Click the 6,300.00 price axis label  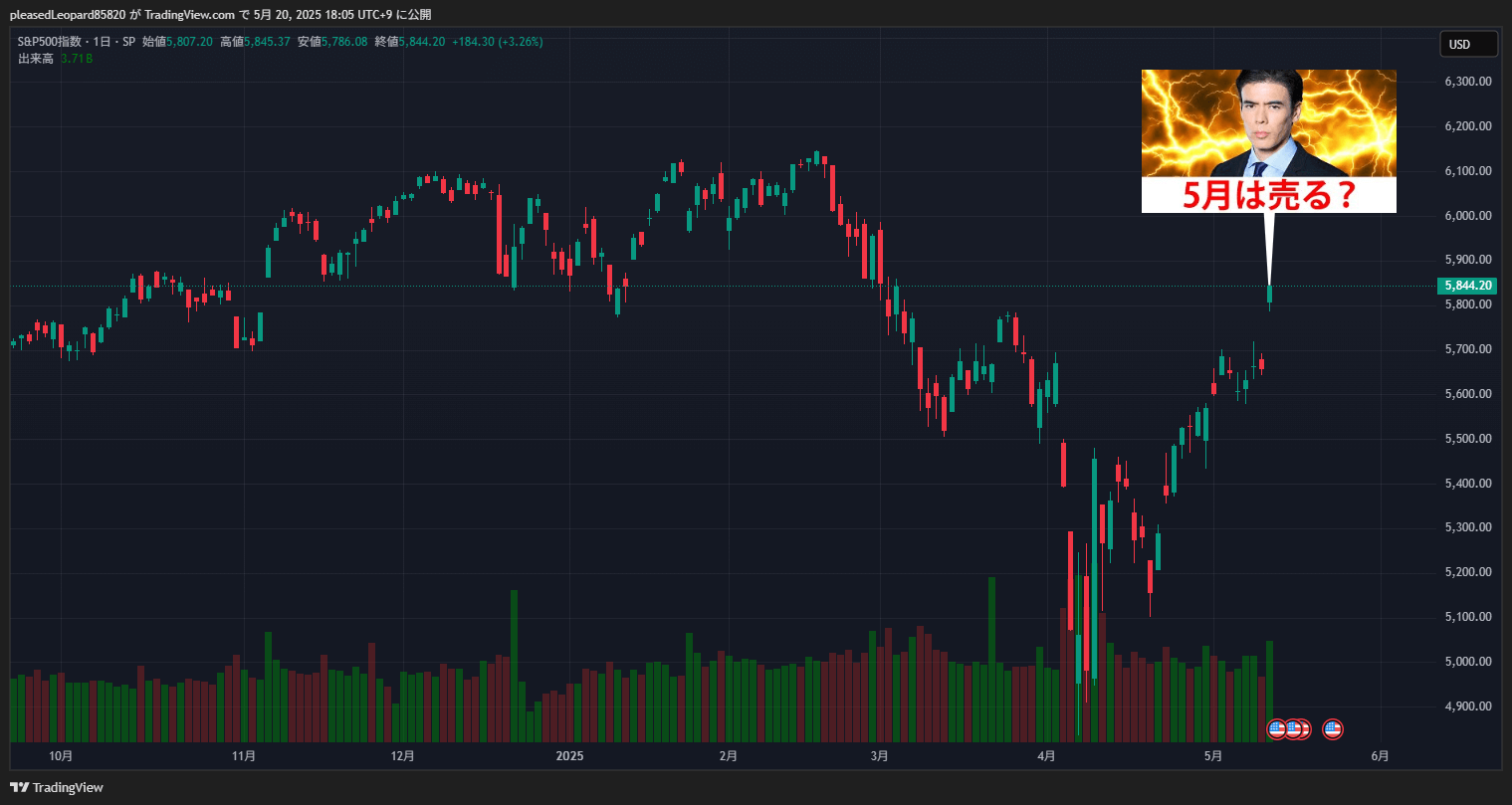coord(1467,82)
